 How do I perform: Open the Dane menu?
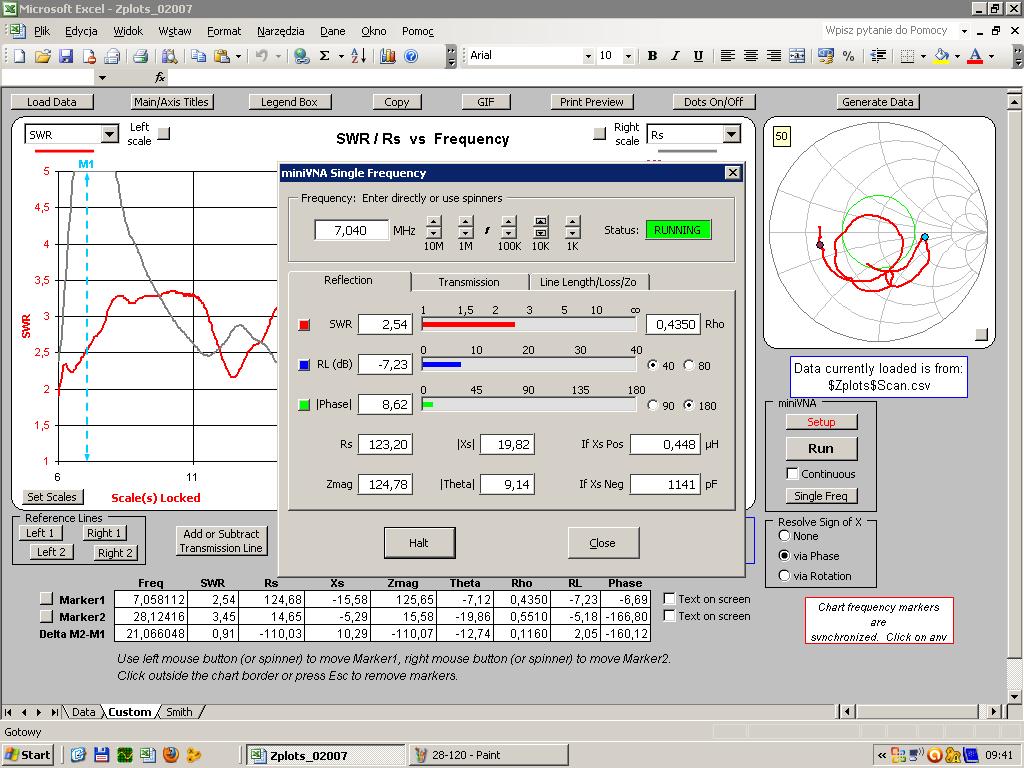(x=332, y=31)
